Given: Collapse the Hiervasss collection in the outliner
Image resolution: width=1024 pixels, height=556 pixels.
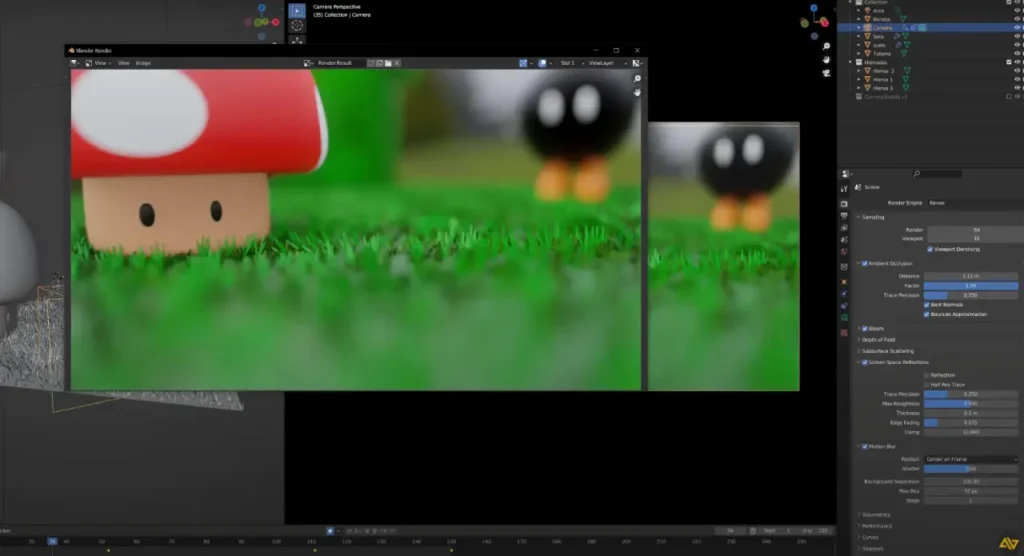Looking at the screenshot, I should (x=851, y=63).
